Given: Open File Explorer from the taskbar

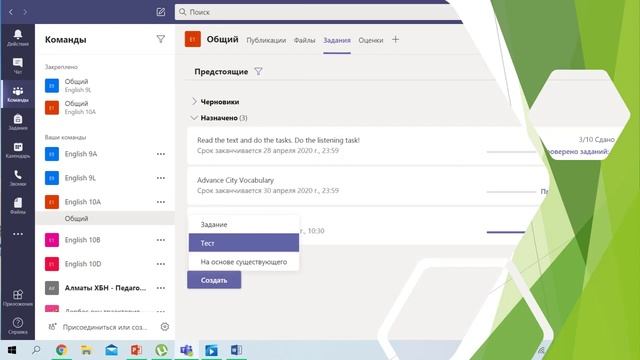Looking at the screenshot, I should (x=86, y=350).
